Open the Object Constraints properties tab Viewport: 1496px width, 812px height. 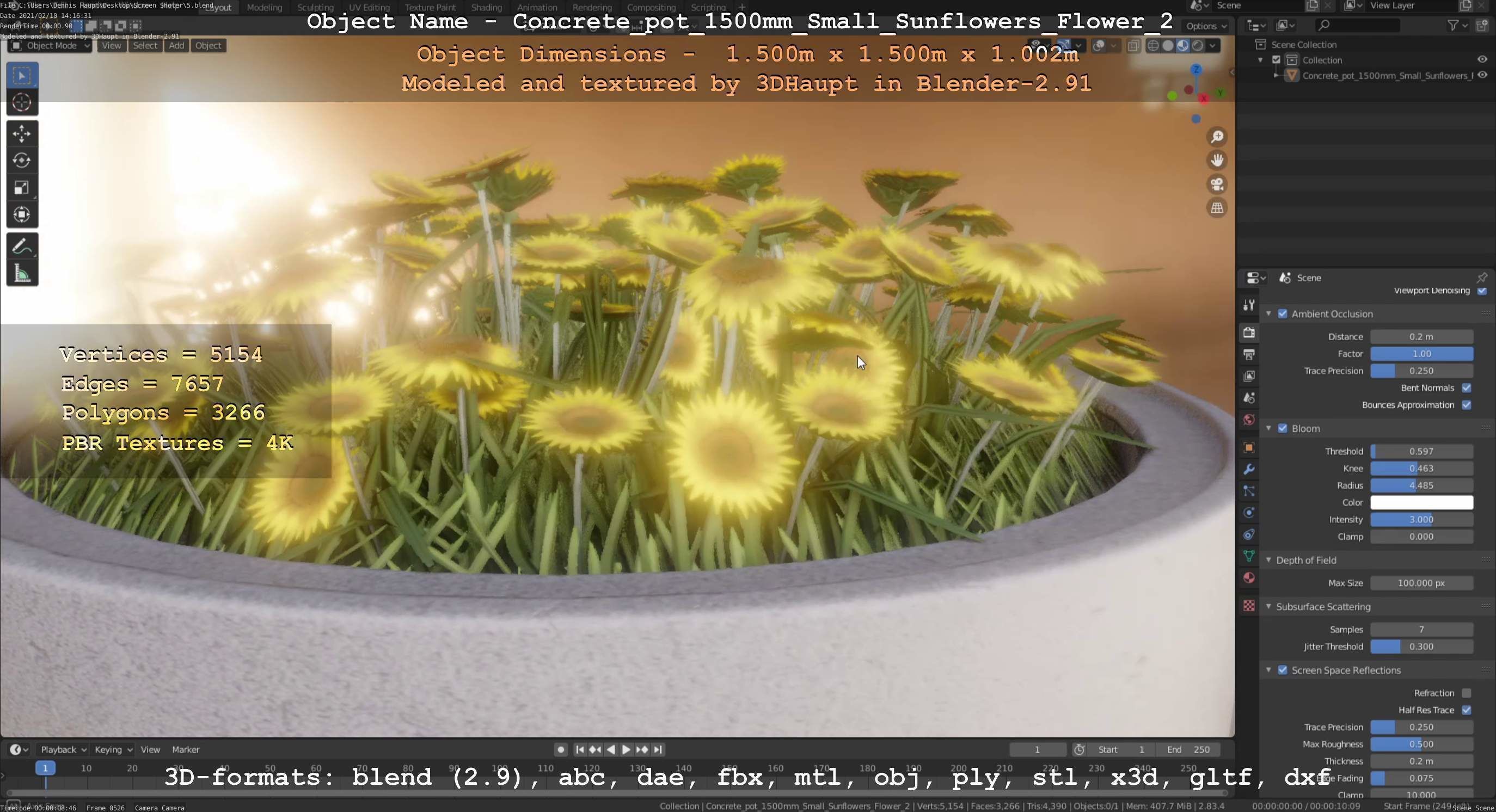coord(1249,534)
